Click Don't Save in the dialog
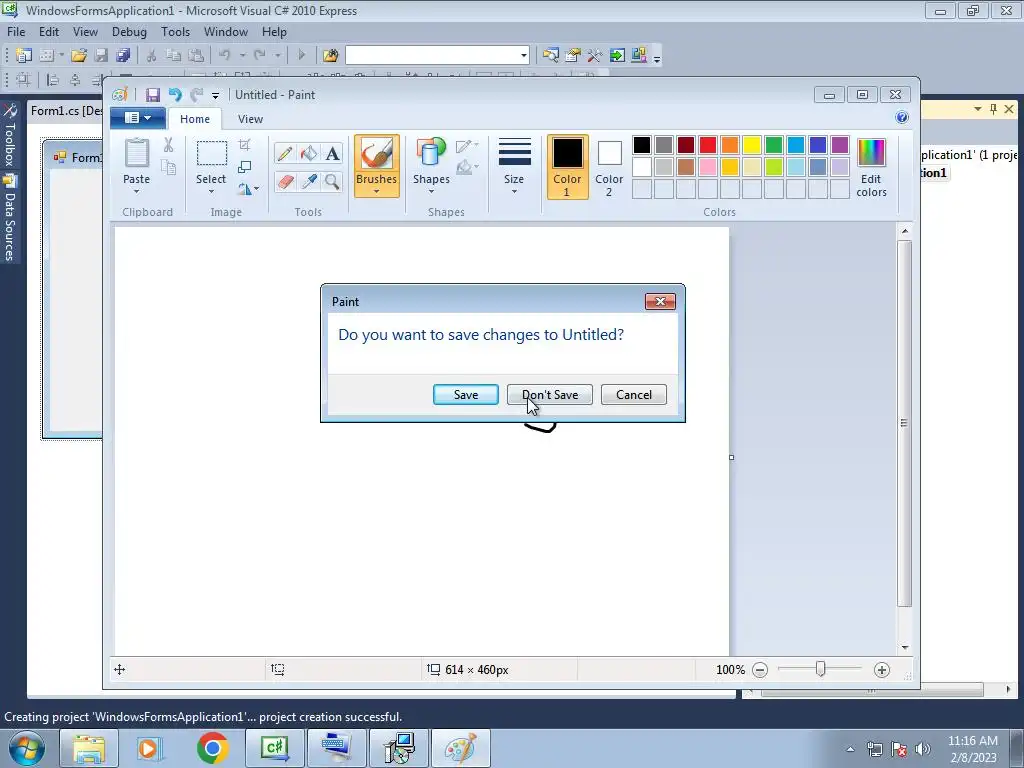This screenshot has height=768, width=1024. pos(550,394)
